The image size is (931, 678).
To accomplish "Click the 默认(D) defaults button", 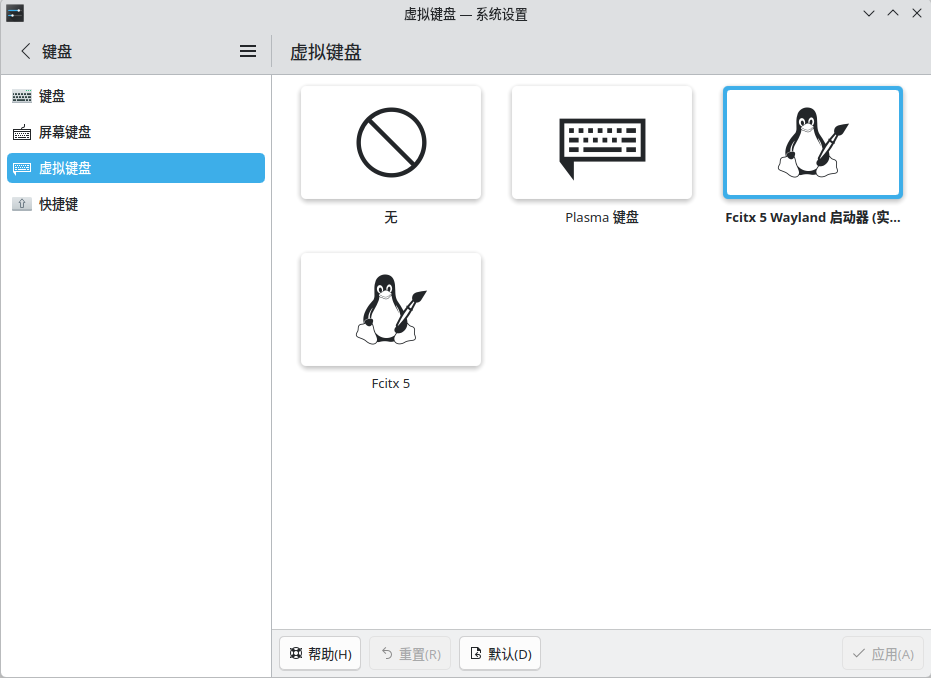I will tap(500, 654).
